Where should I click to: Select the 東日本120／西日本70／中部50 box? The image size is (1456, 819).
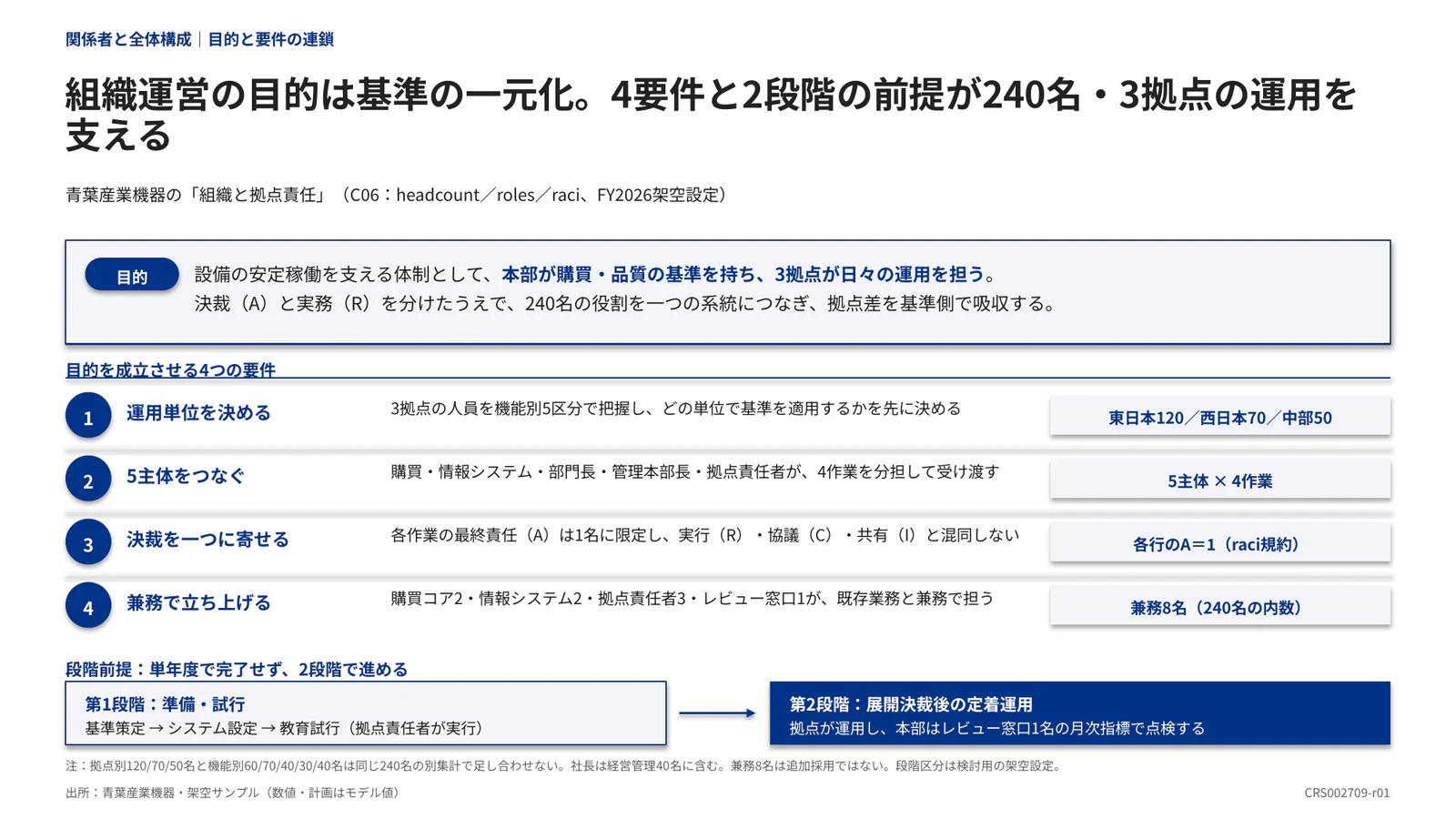coord(1219,417)
